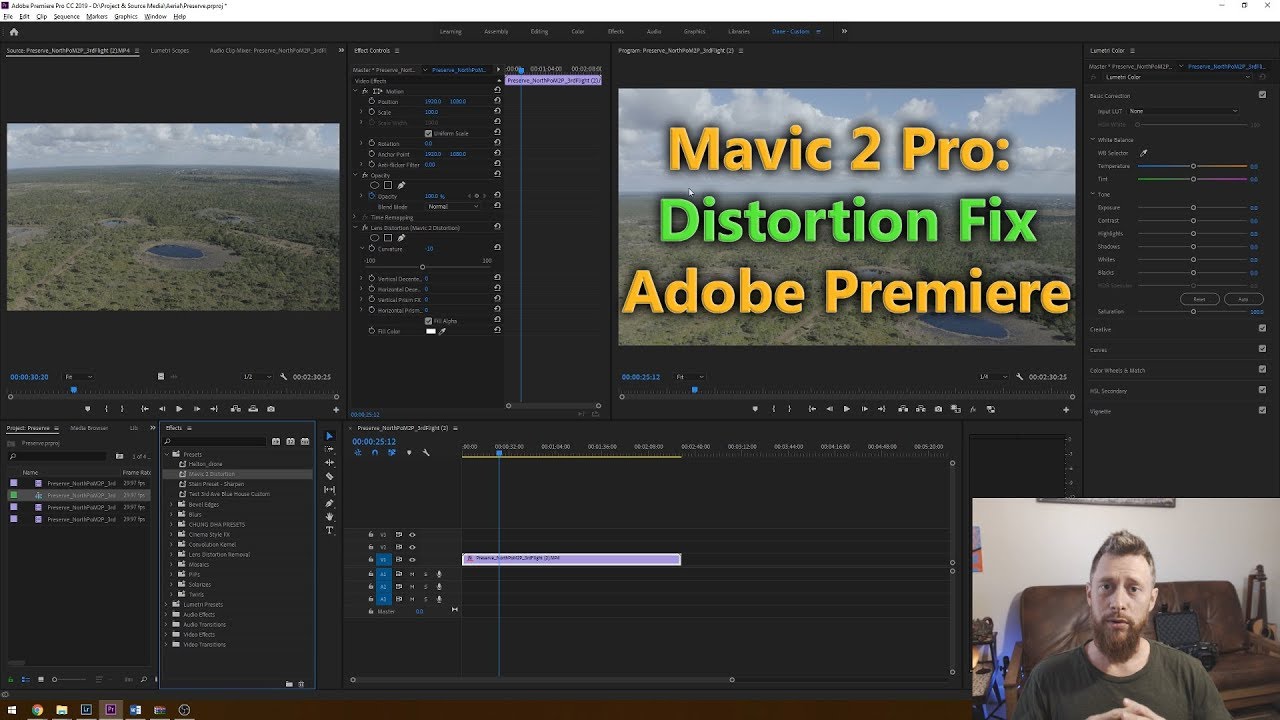Toggle V1 track output eye
Viewport: 1280px width, 720px height.
412,560
